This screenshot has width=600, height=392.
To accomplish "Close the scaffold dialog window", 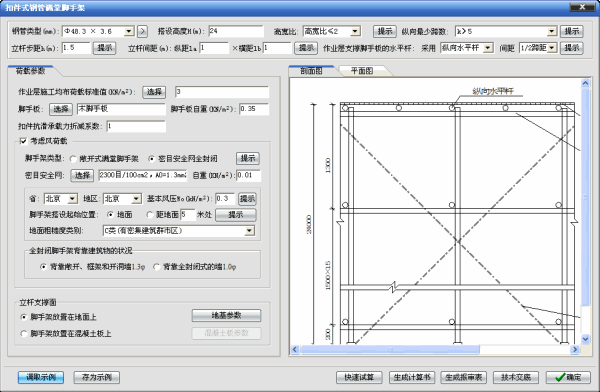I will [x=582, y=7].
